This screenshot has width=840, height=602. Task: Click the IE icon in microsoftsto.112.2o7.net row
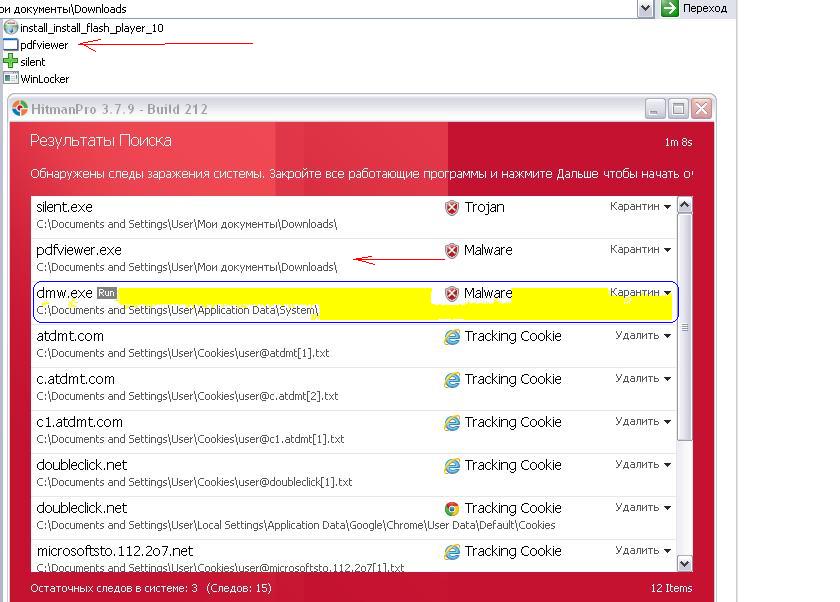[x=452, y=552]
